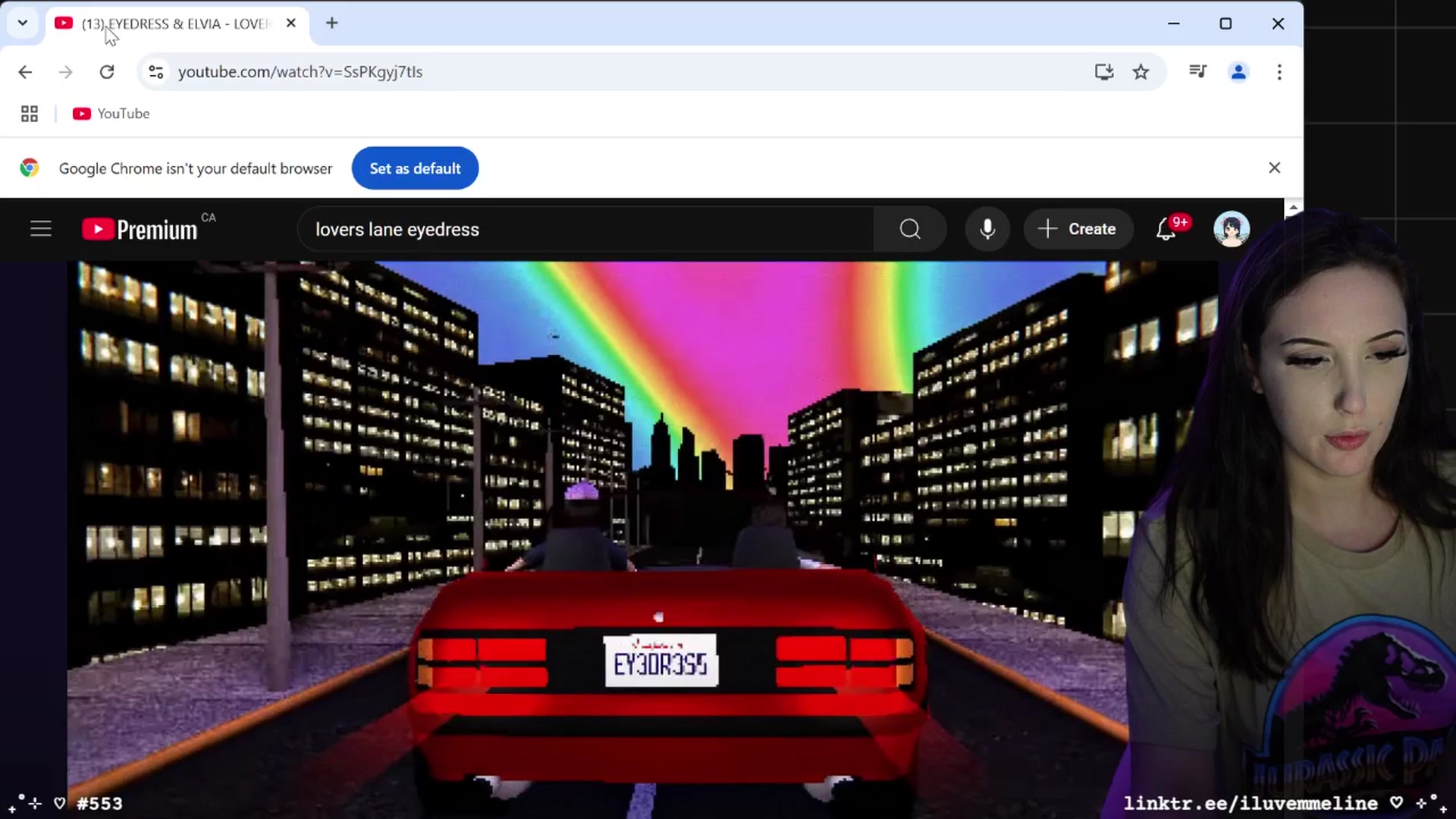
Task: Select the EYEDRESS & ELVIA browser tab
Action: click(177, 24)
